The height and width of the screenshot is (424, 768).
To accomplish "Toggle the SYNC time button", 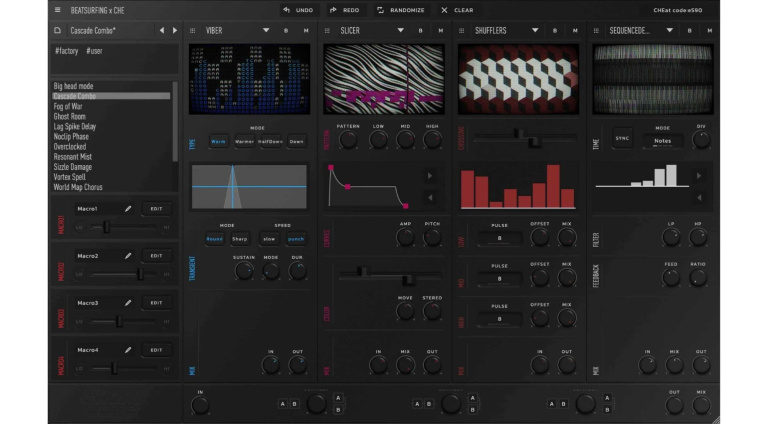I will (x=622, y=139).
